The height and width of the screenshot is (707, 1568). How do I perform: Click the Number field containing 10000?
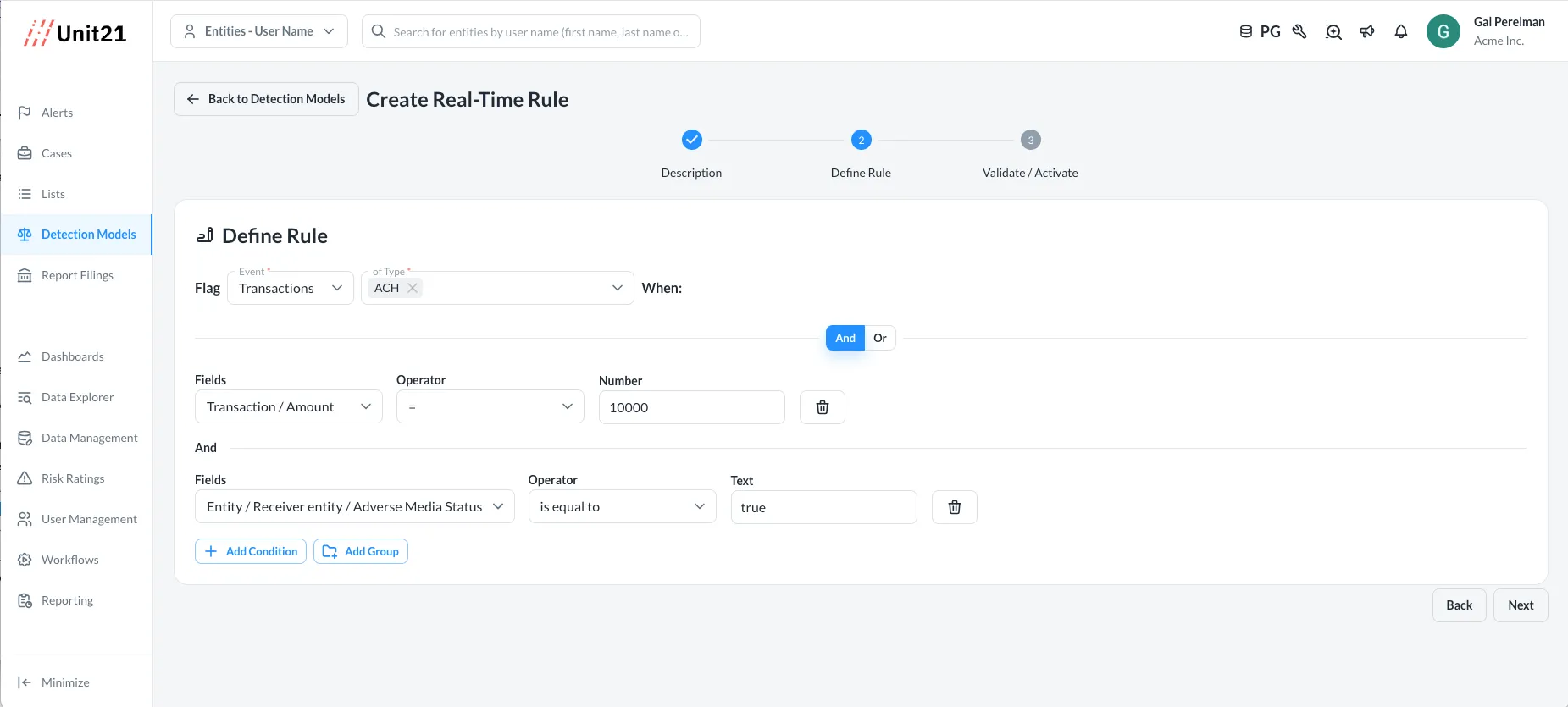pyautogui.click(x=692, y=407)
